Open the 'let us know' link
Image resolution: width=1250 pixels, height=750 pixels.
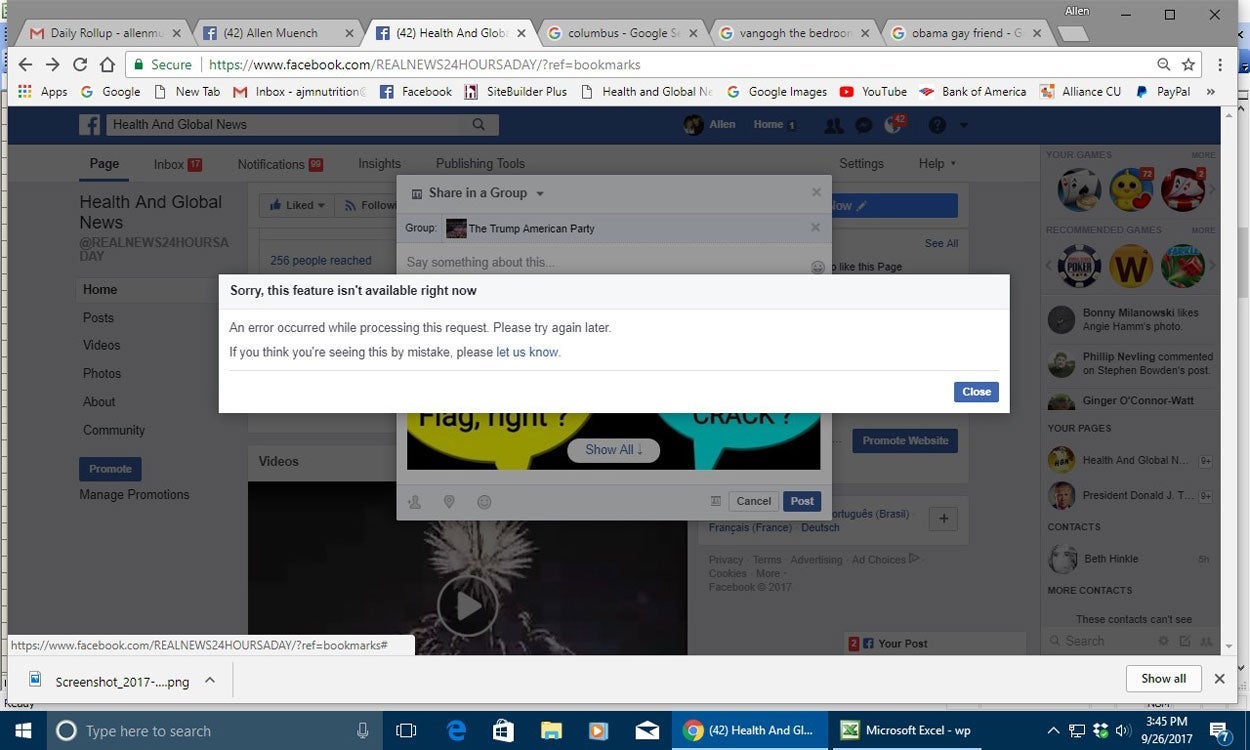tap(527, 352)
